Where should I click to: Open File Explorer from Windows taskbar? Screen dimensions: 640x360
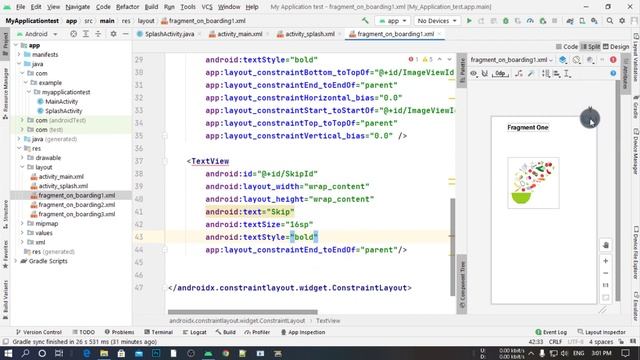(104, 353)
